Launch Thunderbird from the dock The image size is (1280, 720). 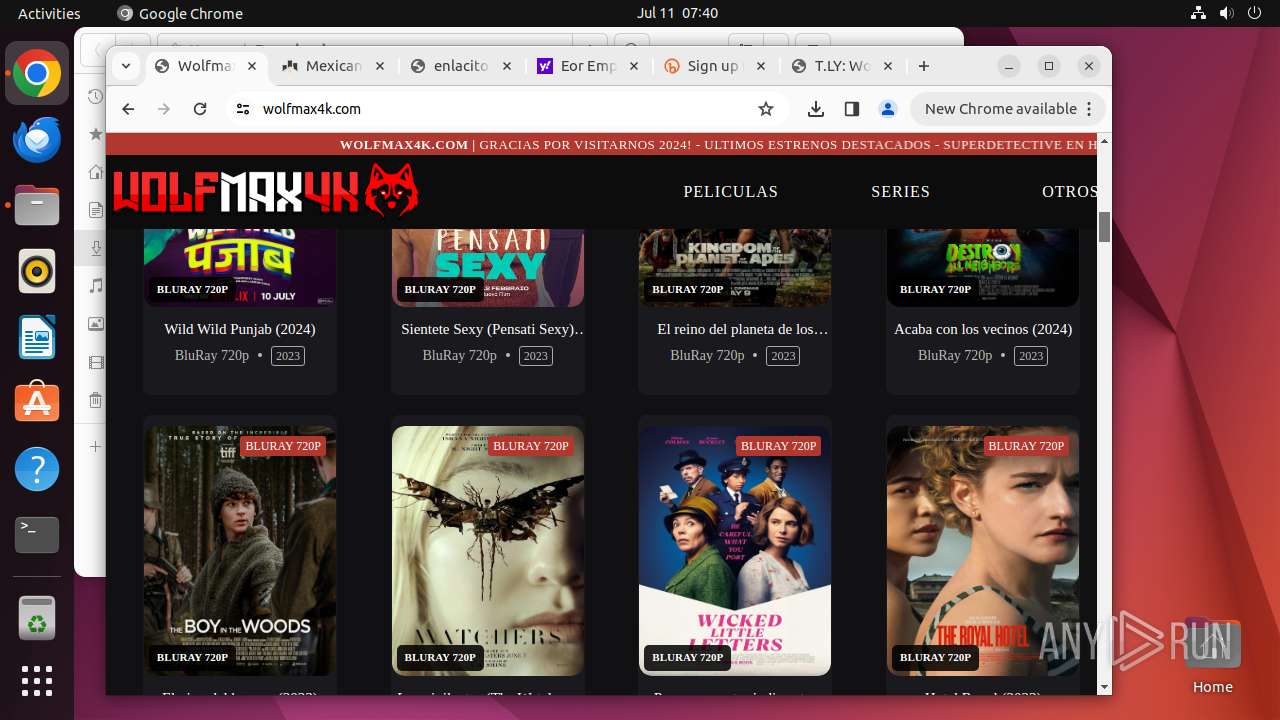[37, 140]
